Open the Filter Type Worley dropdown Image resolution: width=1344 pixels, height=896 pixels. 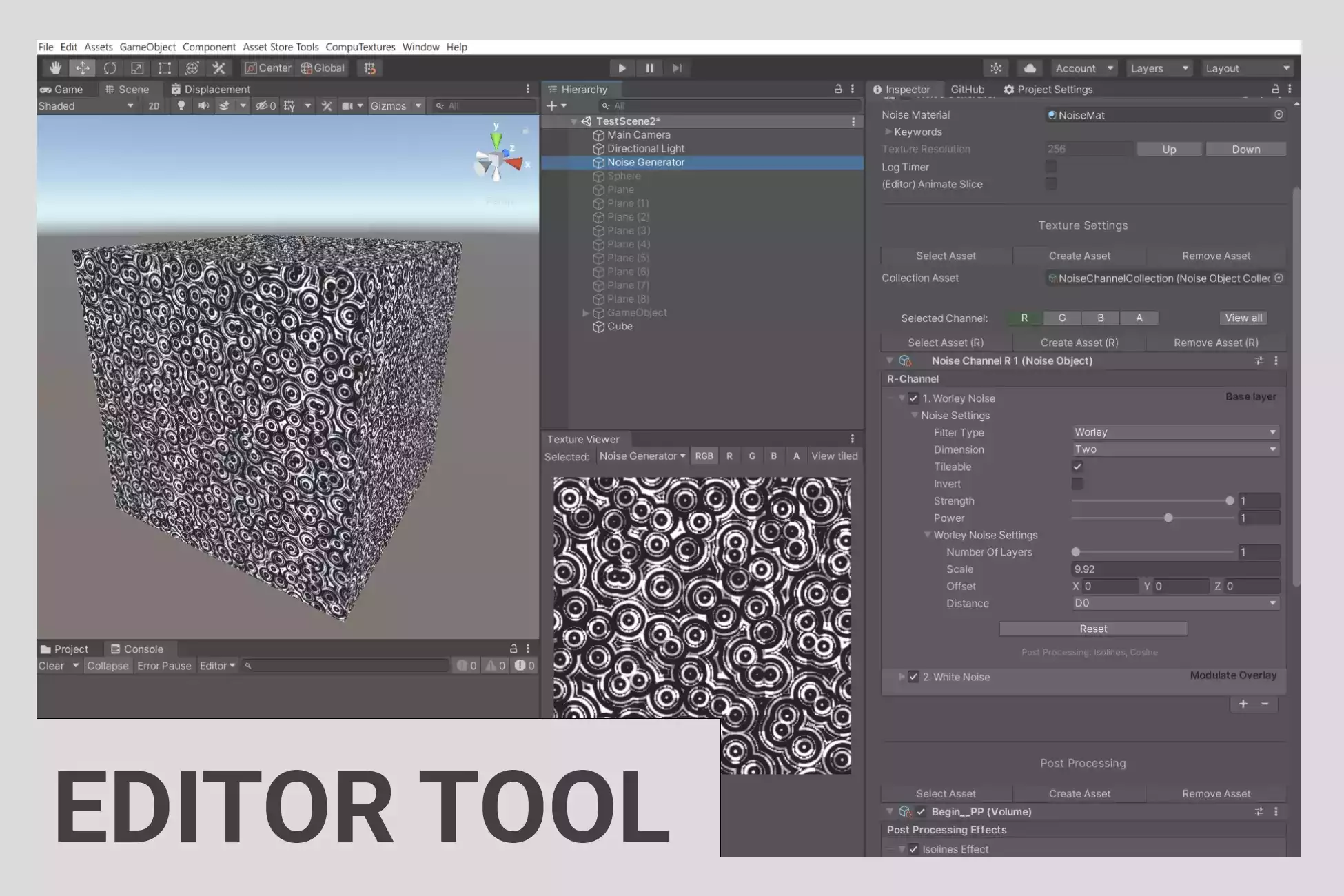click(x=1175, y=432)
